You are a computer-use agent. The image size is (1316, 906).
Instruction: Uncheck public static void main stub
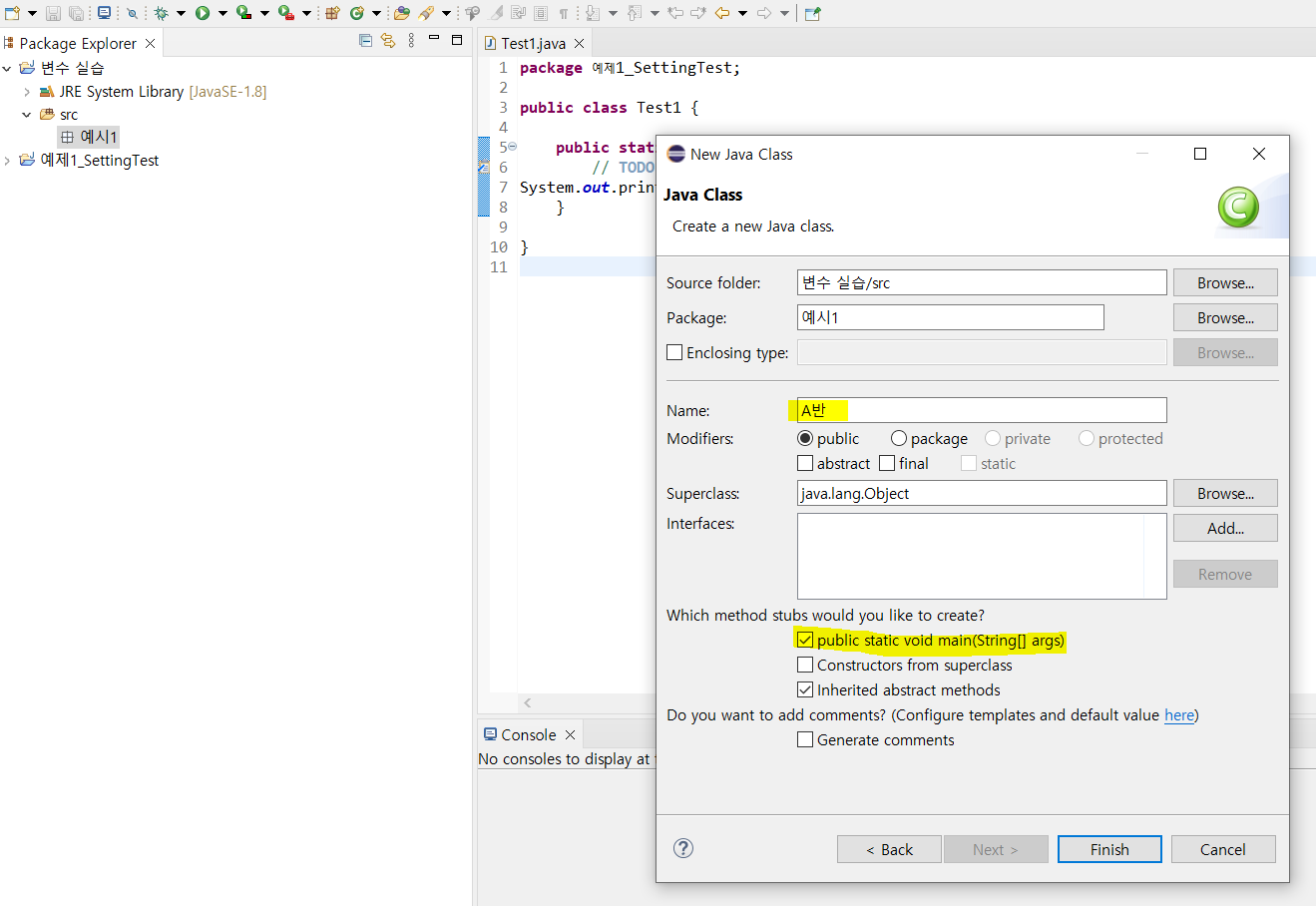click(805, 640)
